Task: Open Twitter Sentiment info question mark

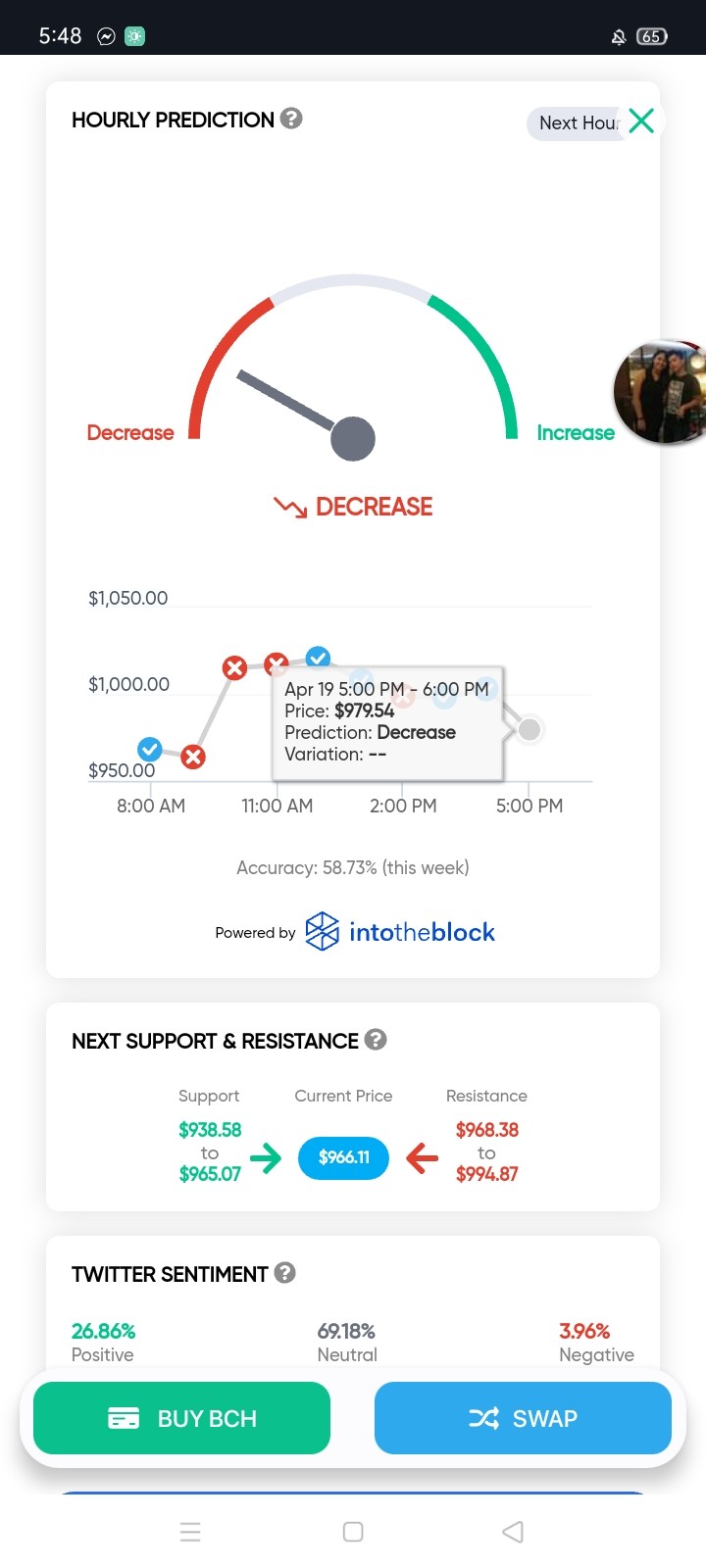Action: click(x=285, y=1273)
